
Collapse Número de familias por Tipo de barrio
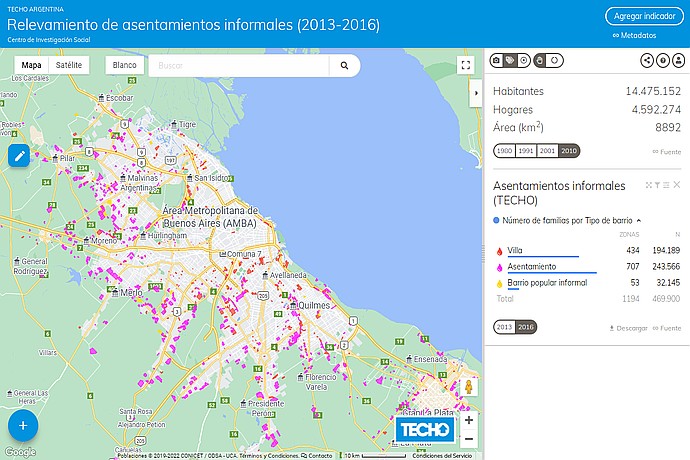click(639, 220)
